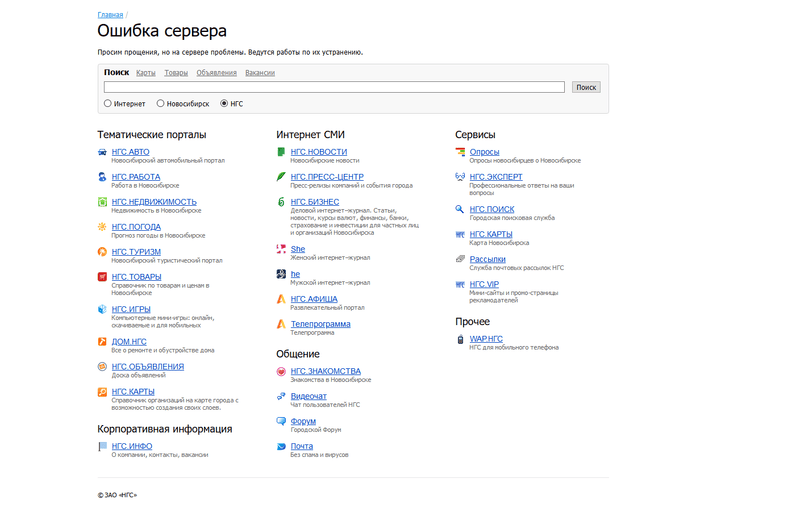Click the leaf icon beside НГС.ПРЕСС-ЦЕНТР
Image resolution: width=800 pixels, height=507 pixels.
(281, 177)
